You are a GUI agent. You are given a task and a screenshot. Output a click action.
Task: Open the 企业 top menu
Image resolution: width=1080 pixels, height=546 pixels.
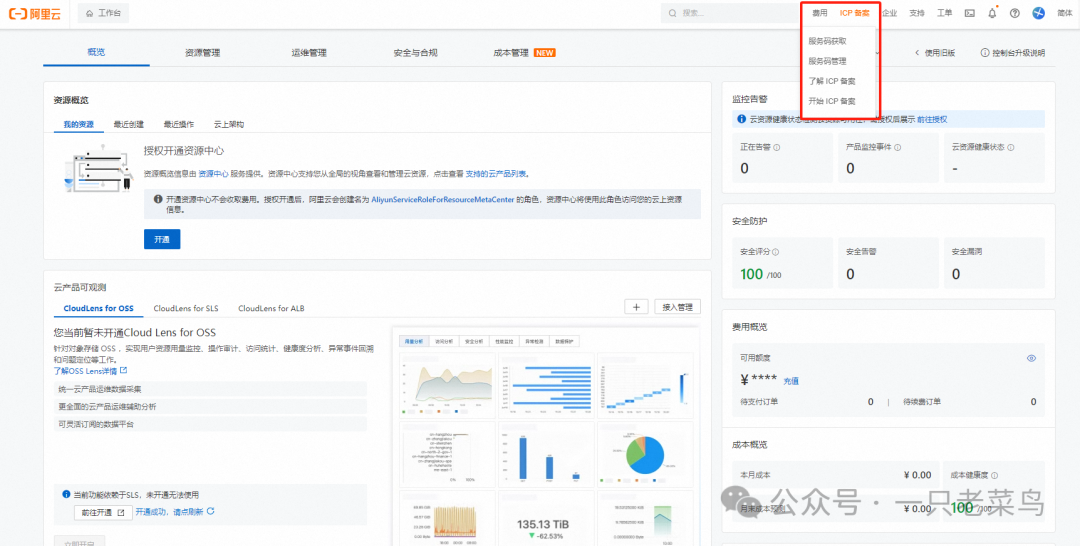[890, 13]
